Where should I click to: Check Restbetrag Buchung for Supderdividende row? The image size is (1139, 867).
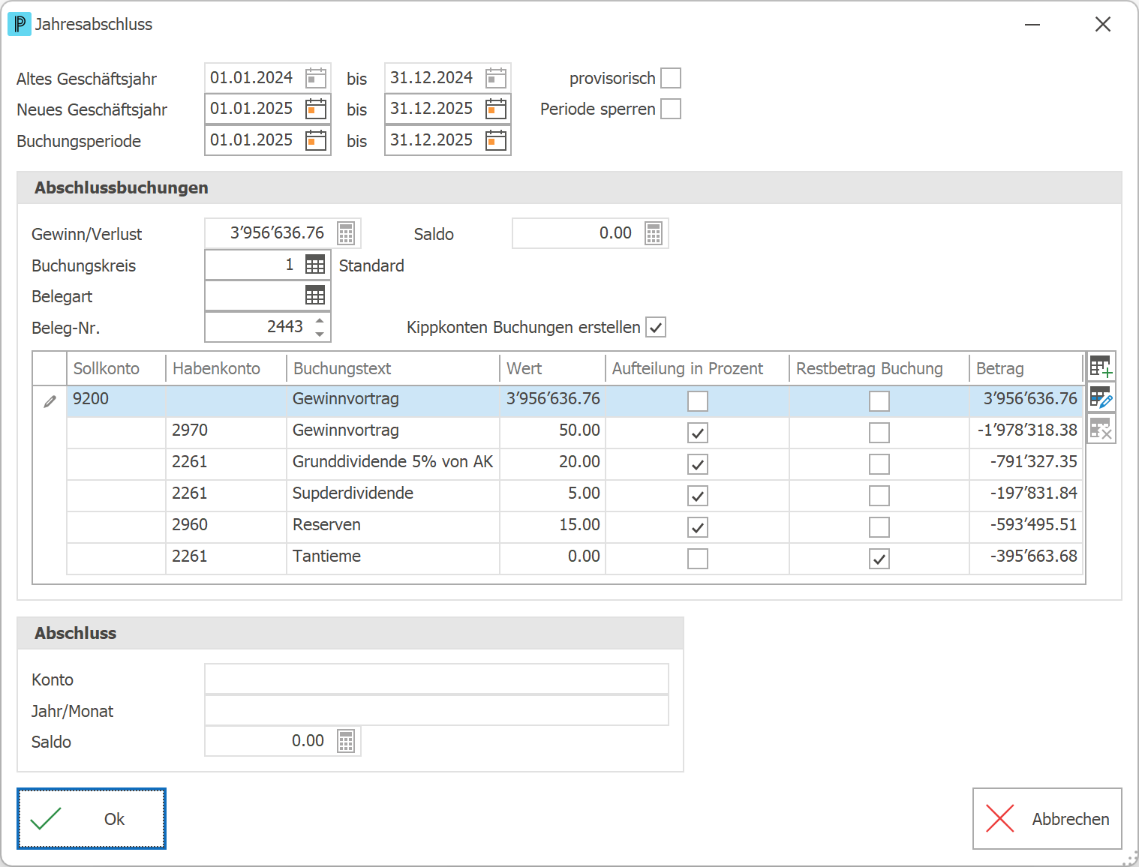tap(879, 496)
